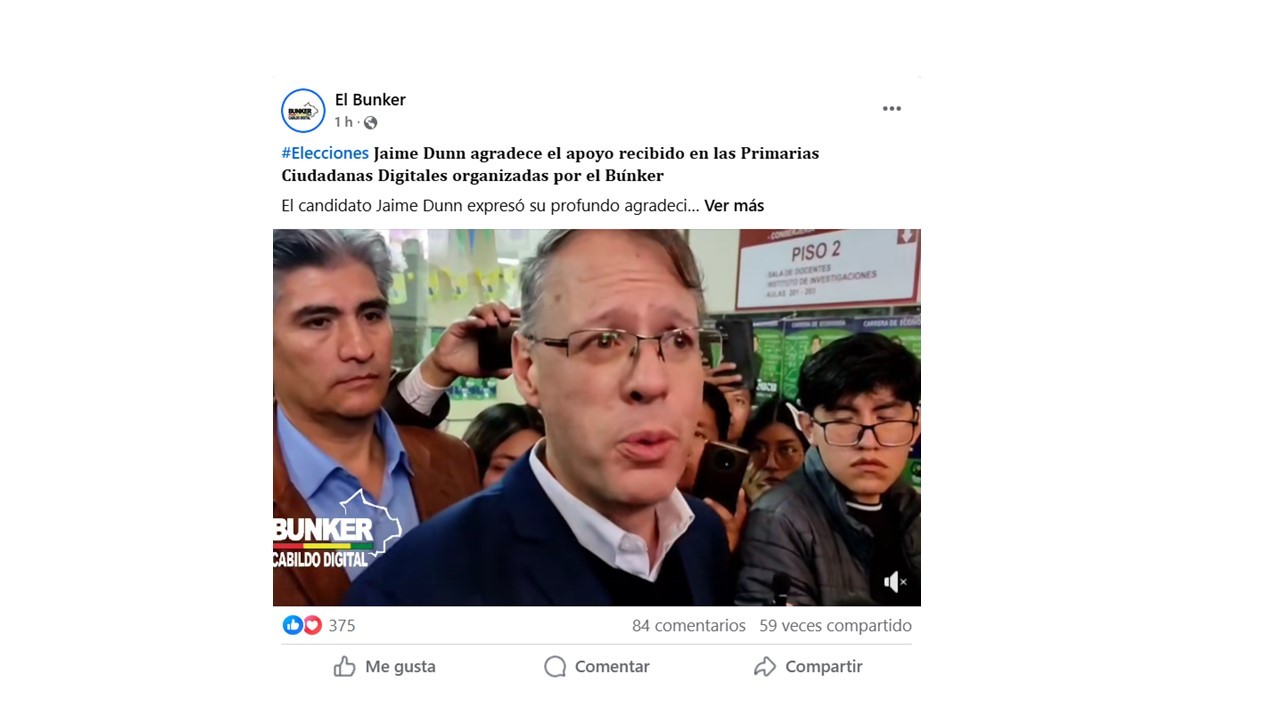This screenshot has width=1280, height=720.
Task: View the 375 reactions count
Action: pyautogui.click(x=342, y=625)
